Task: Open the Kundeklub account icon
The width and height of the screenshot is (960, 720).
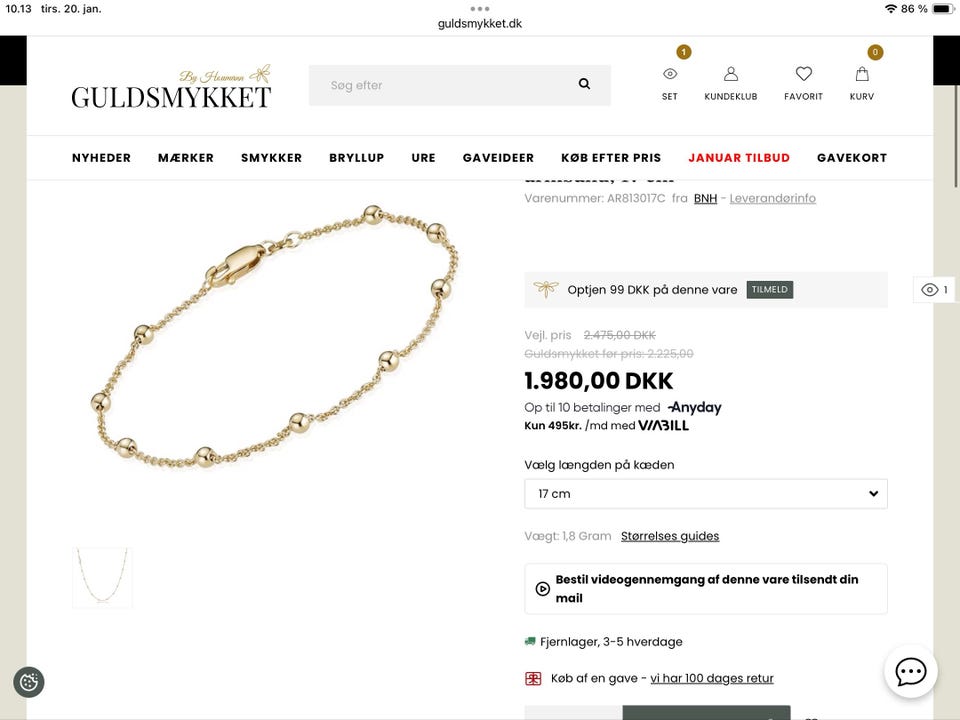Action: 730,74
